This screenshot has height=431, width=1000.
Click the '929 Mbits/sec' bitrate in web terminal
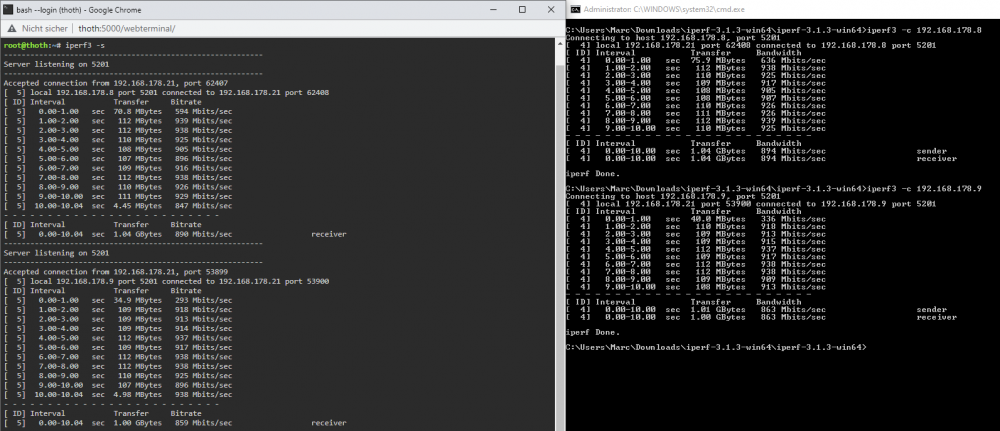pyautogui.click(x=202, y=196)
